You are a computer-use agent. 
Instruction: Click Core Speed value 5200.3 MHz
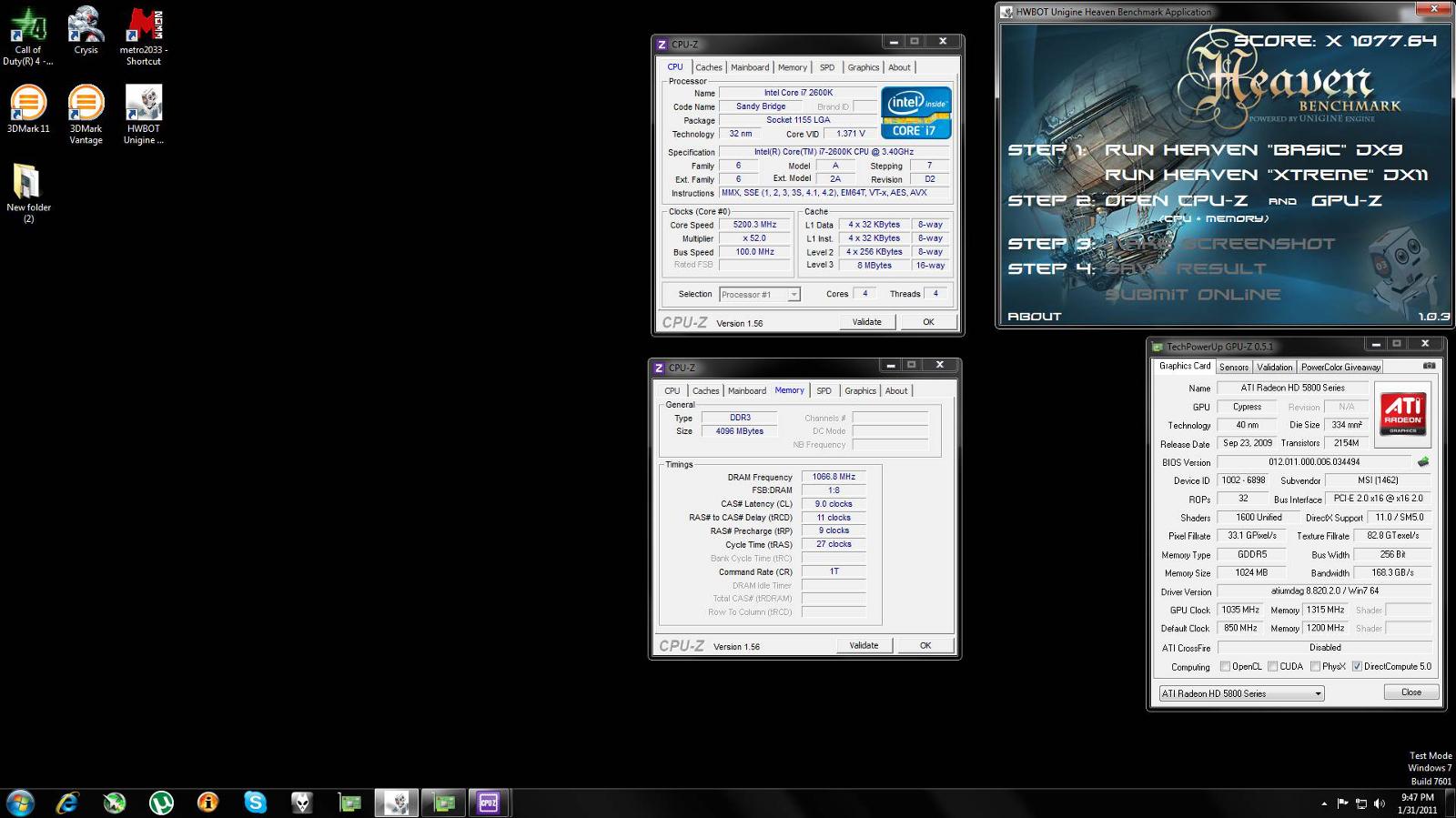pyautogui.click(x=754, y=225)
